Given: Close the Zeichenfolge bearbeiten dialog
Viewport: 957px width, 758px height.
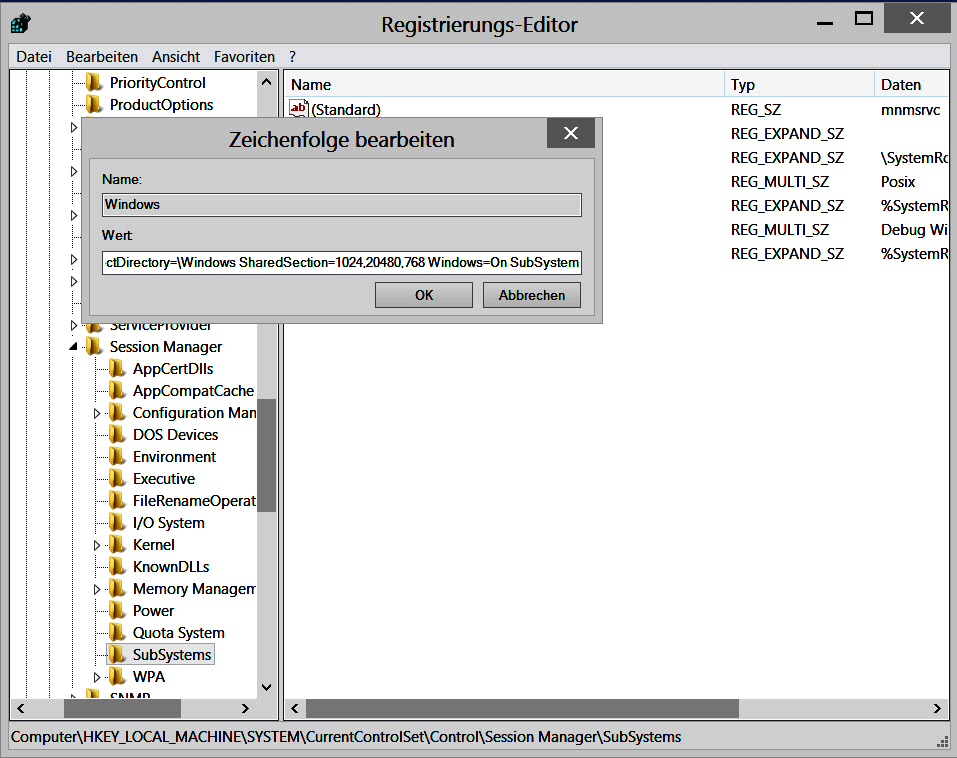Looking at the screenshot, I should 571,133.
